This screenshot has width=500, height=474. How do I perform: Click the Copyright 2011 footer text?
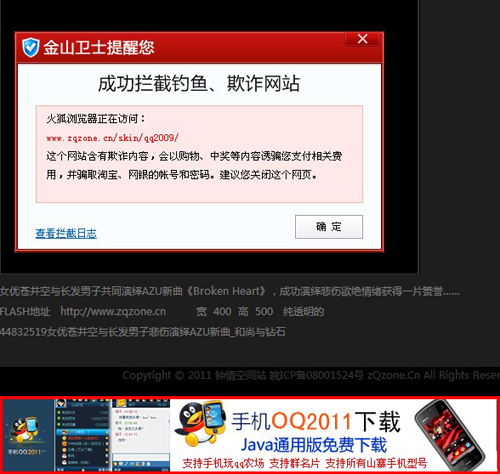pos(311,375)
